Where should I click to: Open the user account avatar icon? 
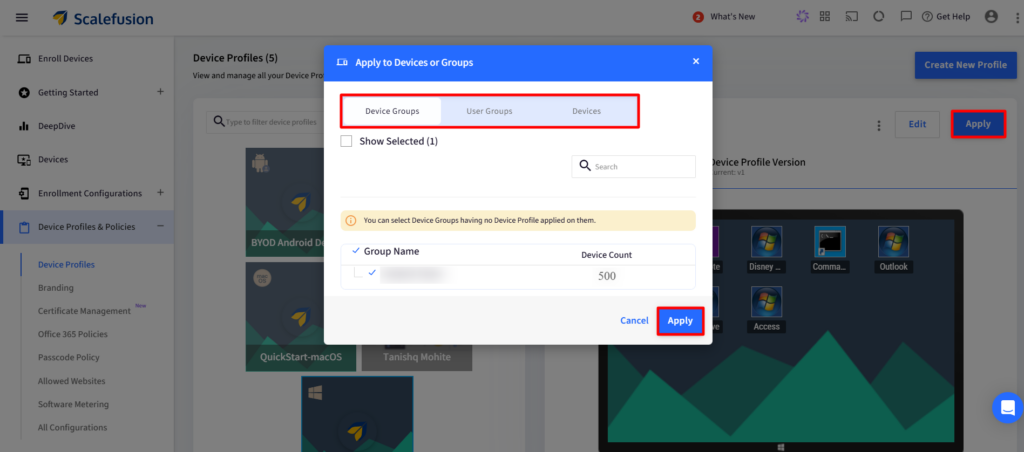pyautogui.click(x=991, y=17)
